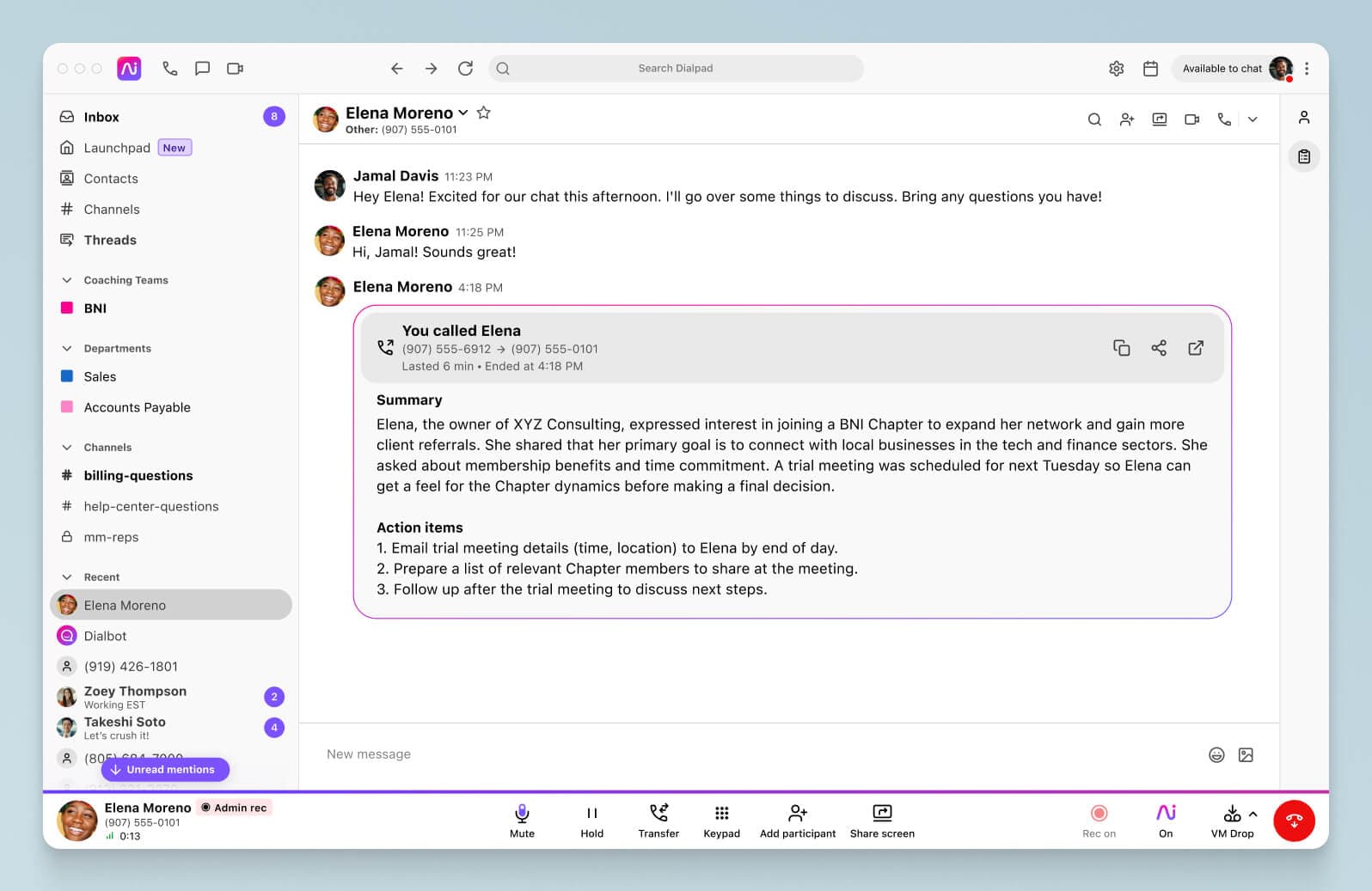Hang up the call with red button
This screenshot has height=891, width=1372.
(1294, 821)
